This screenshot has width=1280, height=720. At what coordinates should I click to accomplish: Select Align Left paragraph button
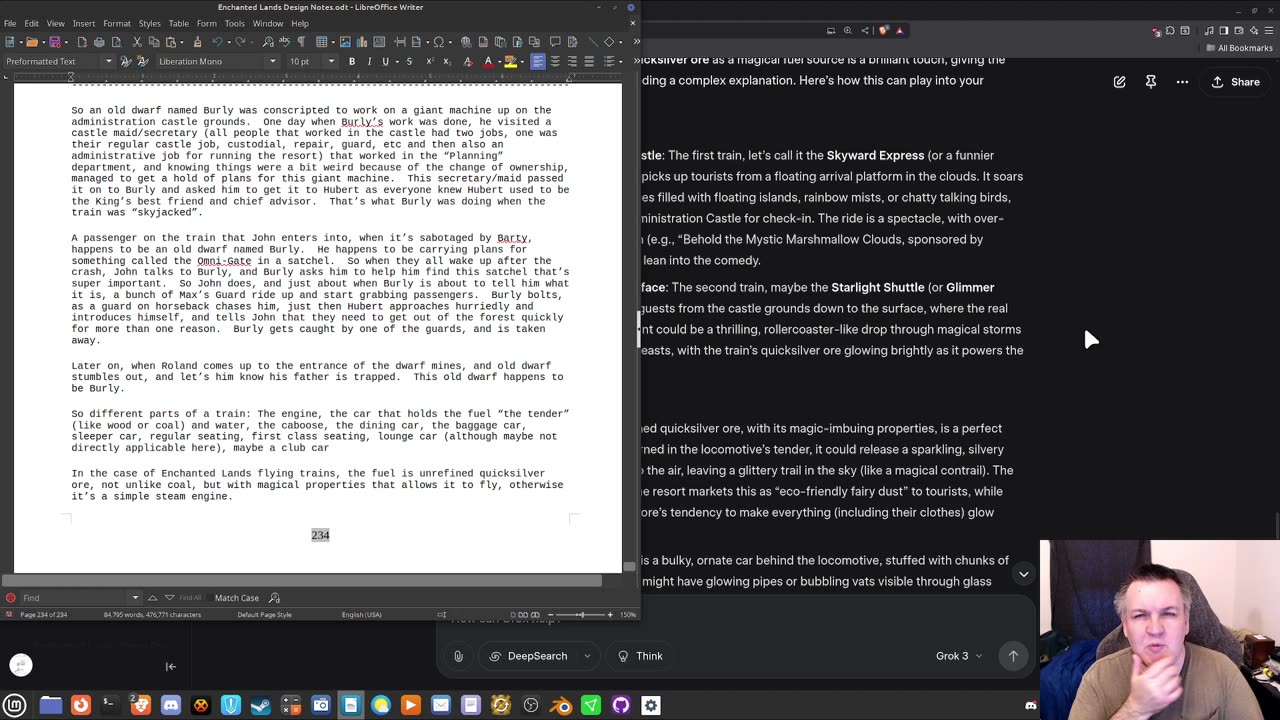[537, 61]
